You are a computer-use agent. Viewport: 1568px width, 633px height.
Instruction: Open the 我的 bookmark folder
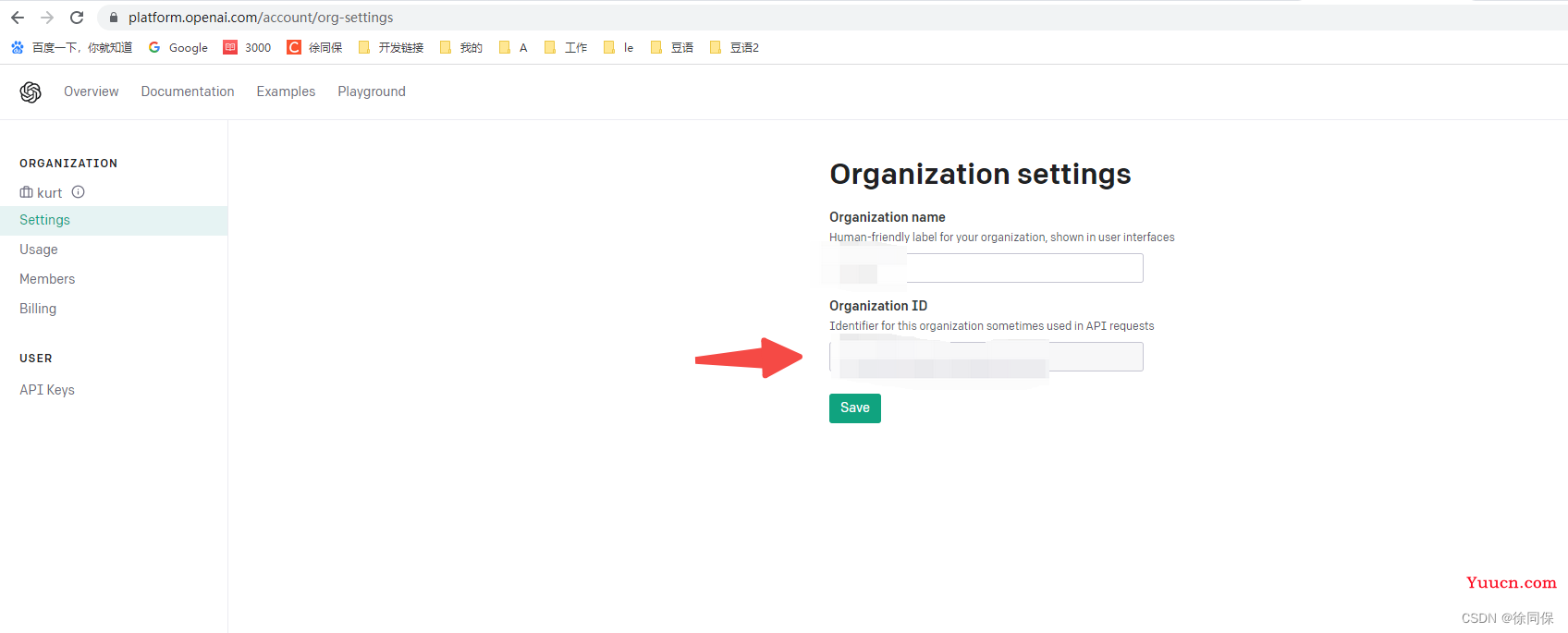tap(460, 47)
